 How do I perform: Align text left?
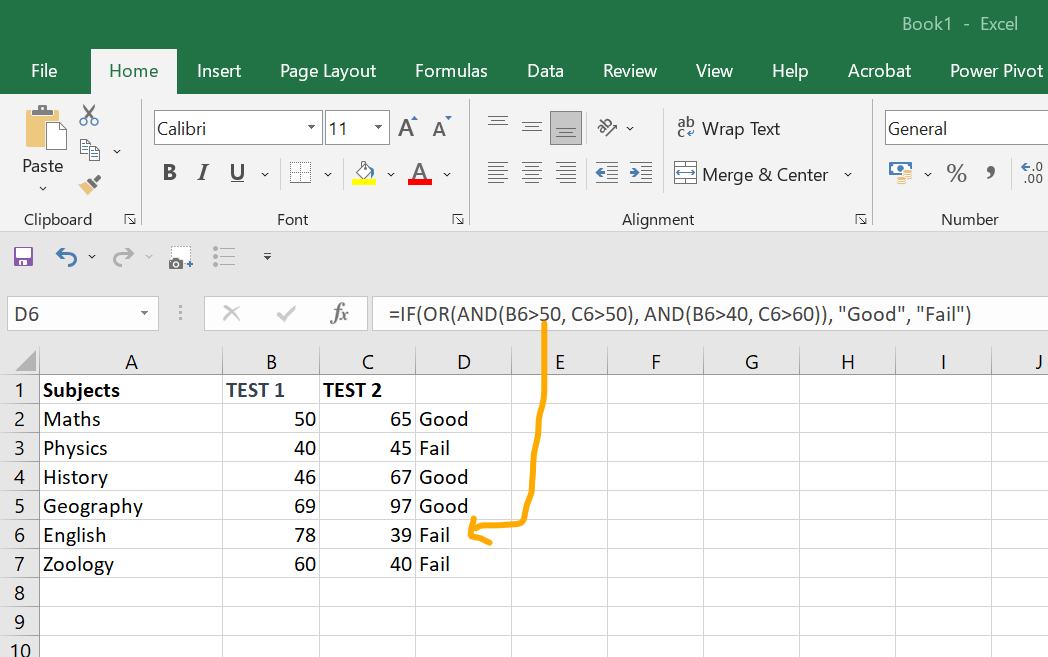[x=498, y=173]
